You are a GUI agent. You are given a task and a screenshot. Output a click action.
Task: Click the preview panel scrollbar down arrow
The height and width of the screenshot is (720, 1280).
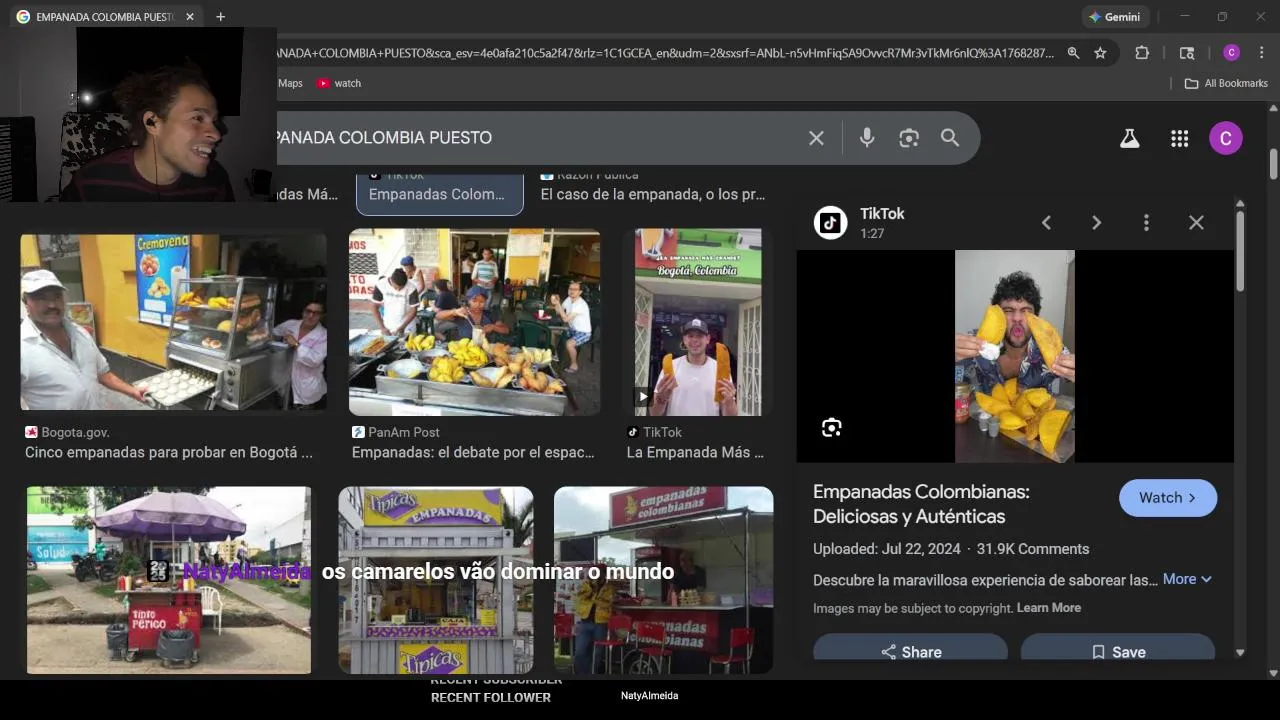1240,653
